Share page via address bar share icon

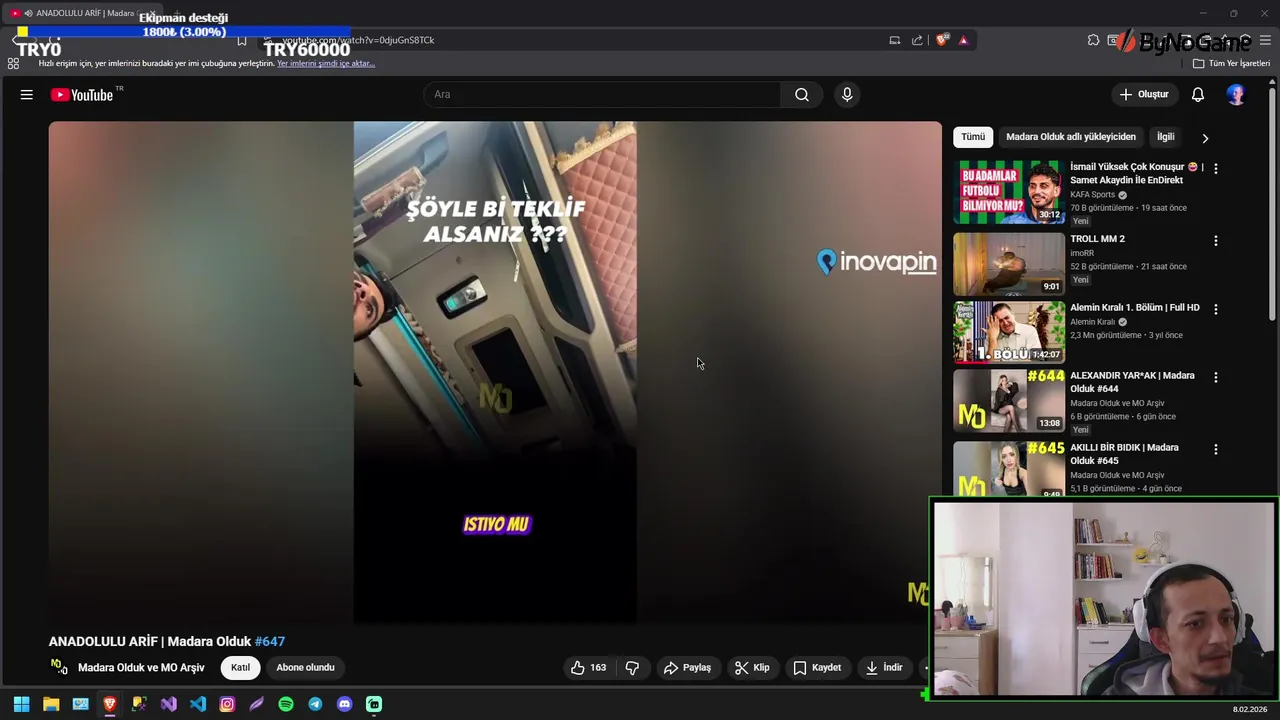pos(917,40)
